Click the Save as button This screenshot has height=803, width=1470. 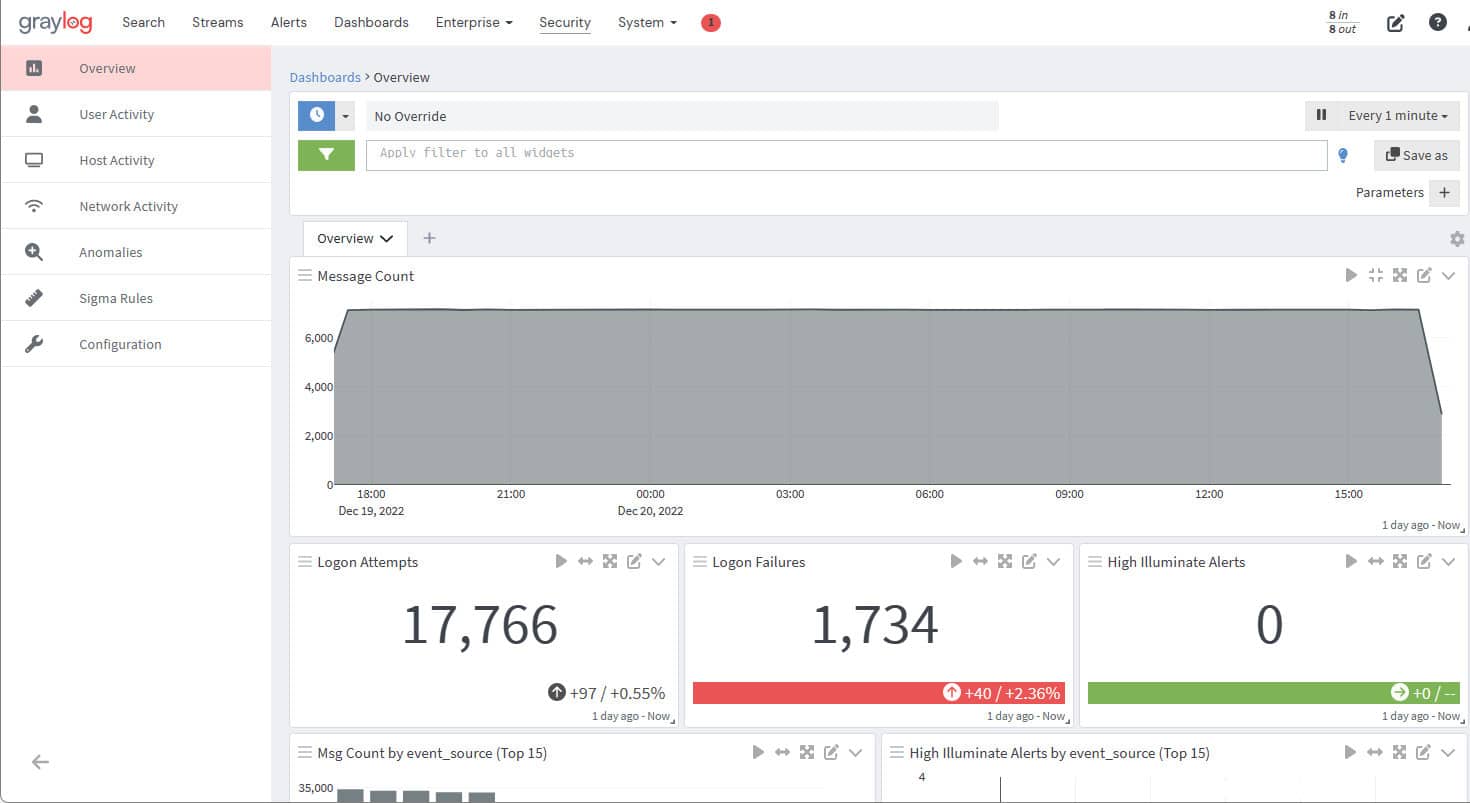(x=1417, y=155)
